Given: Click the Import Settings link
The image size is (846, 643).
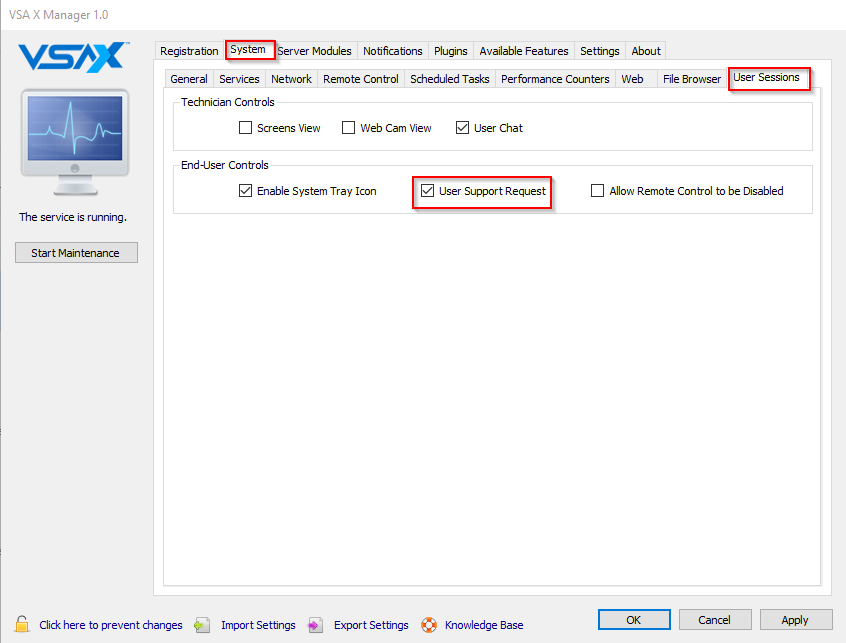Looking at the screenshot, I should click(258, 625).
